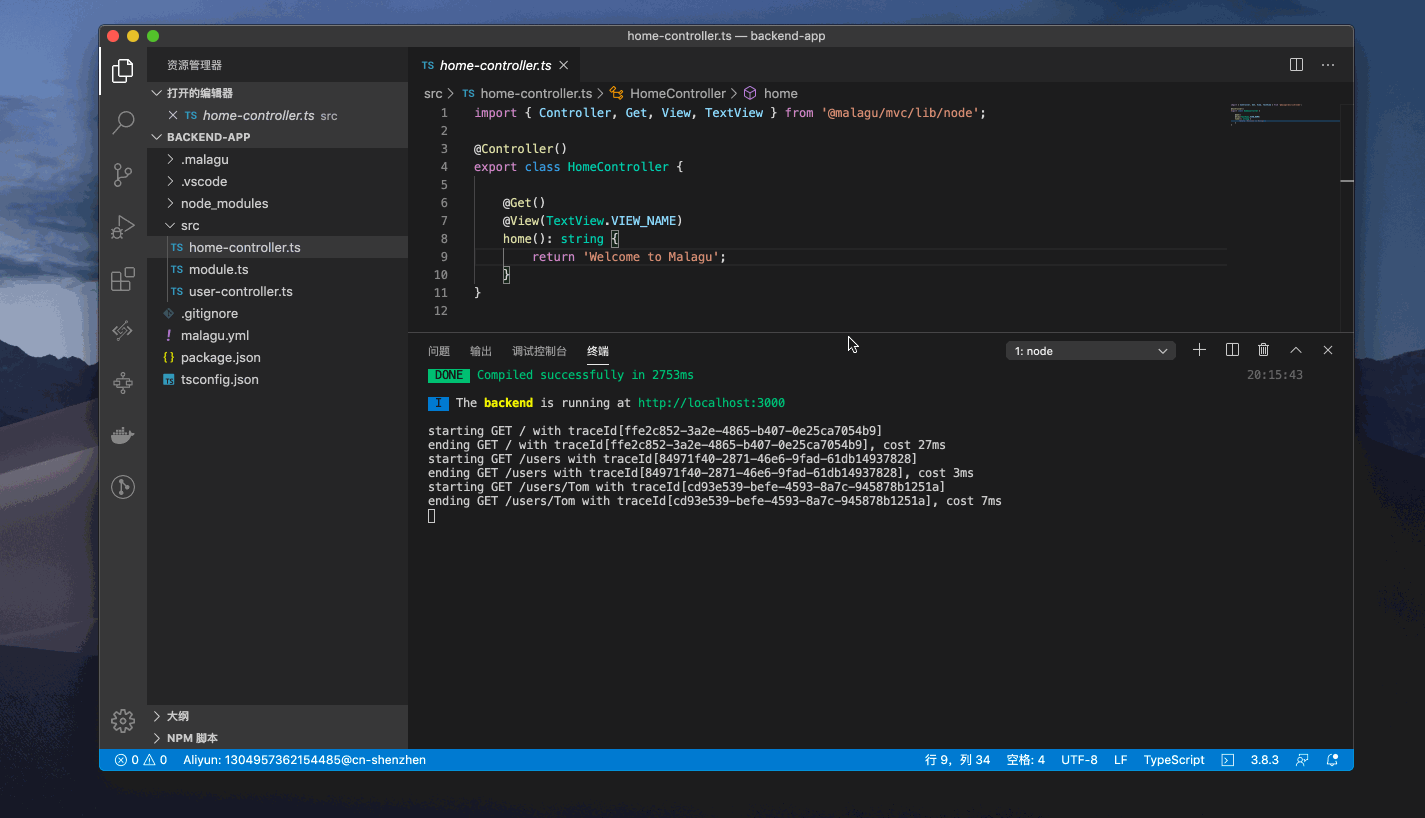Switch to the 问题 problems tab
Image resolution: width=1425 pixels, height=818 pixels.
tap(439, 351)
